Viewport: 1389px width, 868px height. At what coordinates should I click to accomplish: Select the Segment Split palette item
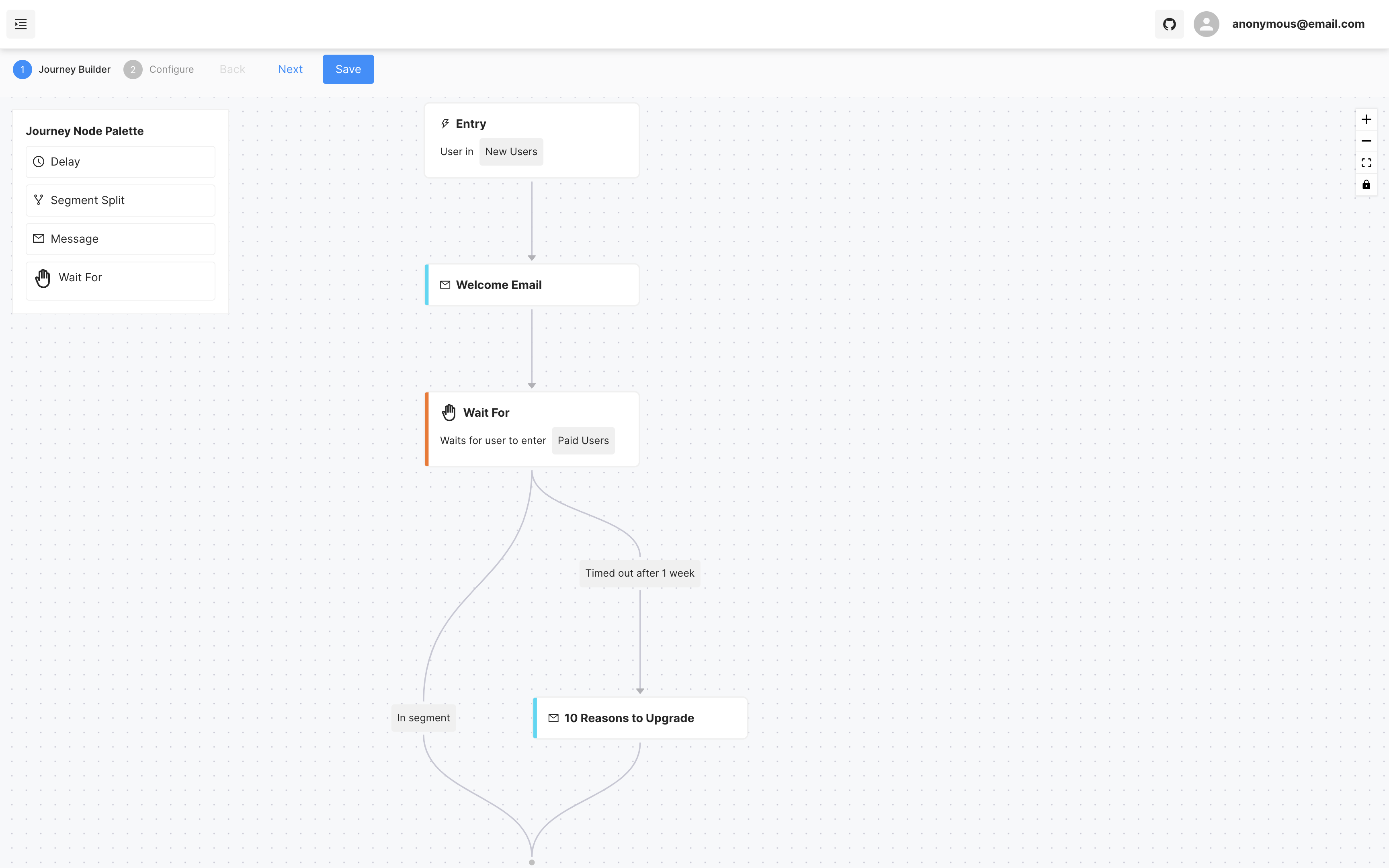(x=121, y=201)
